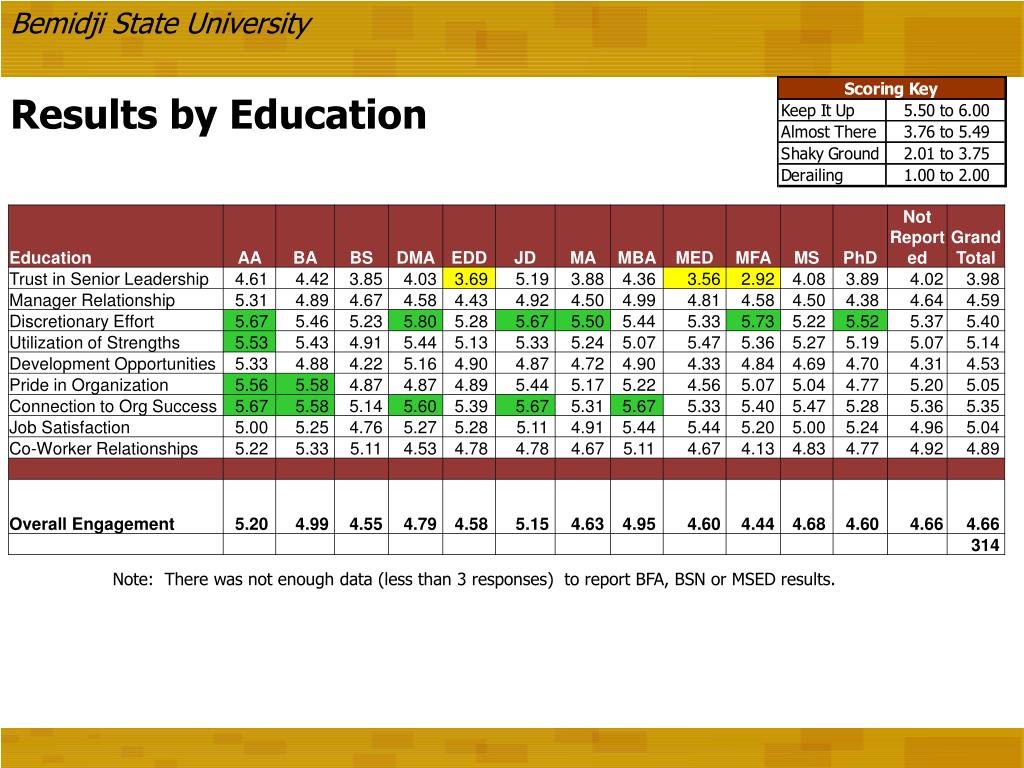This screenshot has height=768, width=1024.
Task: Select the green 5.50 Discretionary Effort MA cell
Action: pos(583,321)
